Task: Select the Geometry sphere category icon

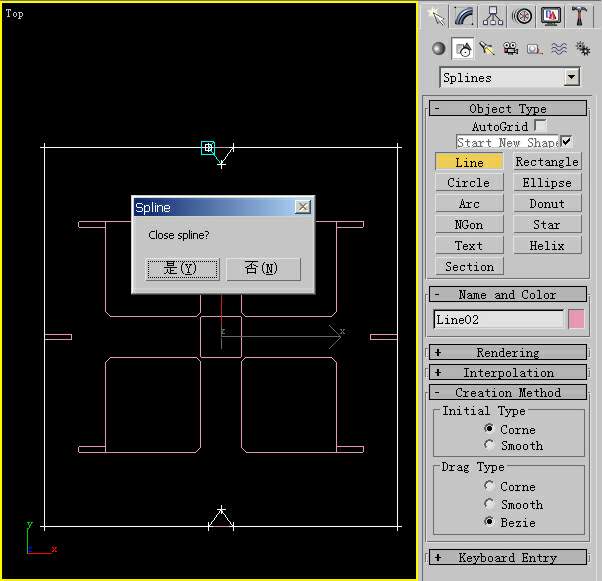Action: coord(439,48)
